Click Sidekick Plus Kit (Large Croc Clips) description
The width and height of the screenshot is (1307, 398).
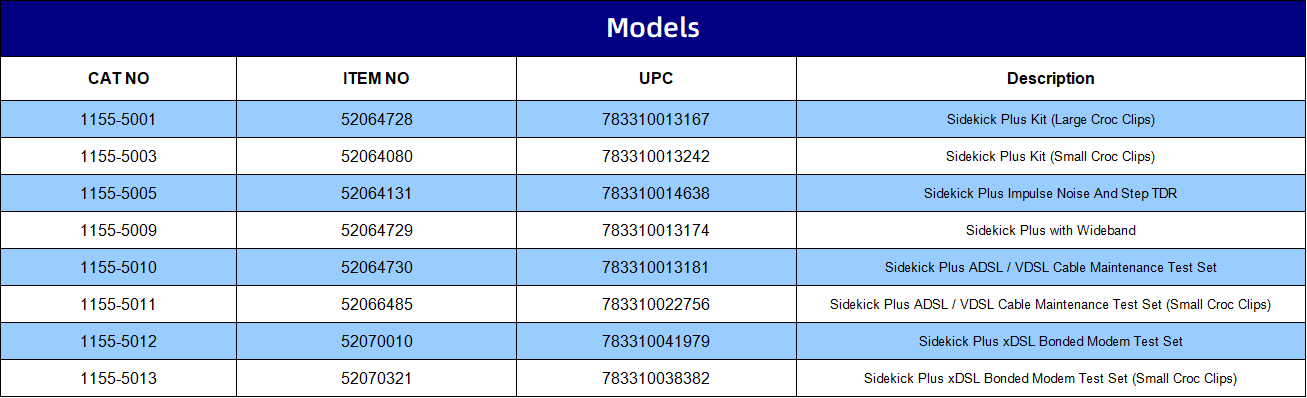[x=1051, y=119]
